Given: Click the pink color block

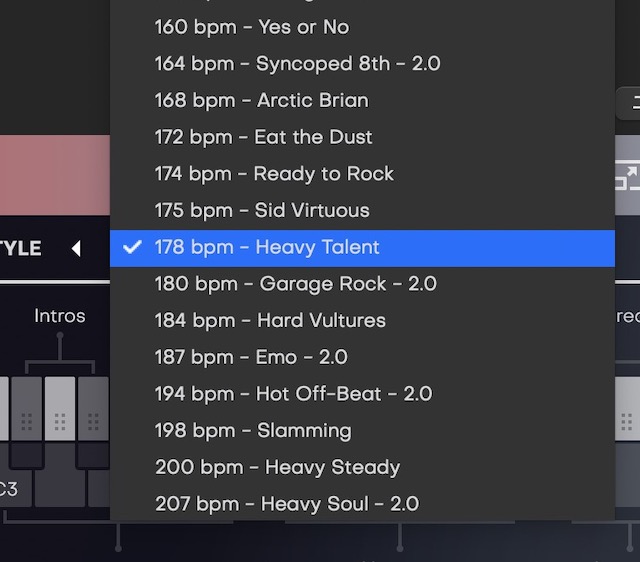Looking at the screenshot, I should click(55, 175).
